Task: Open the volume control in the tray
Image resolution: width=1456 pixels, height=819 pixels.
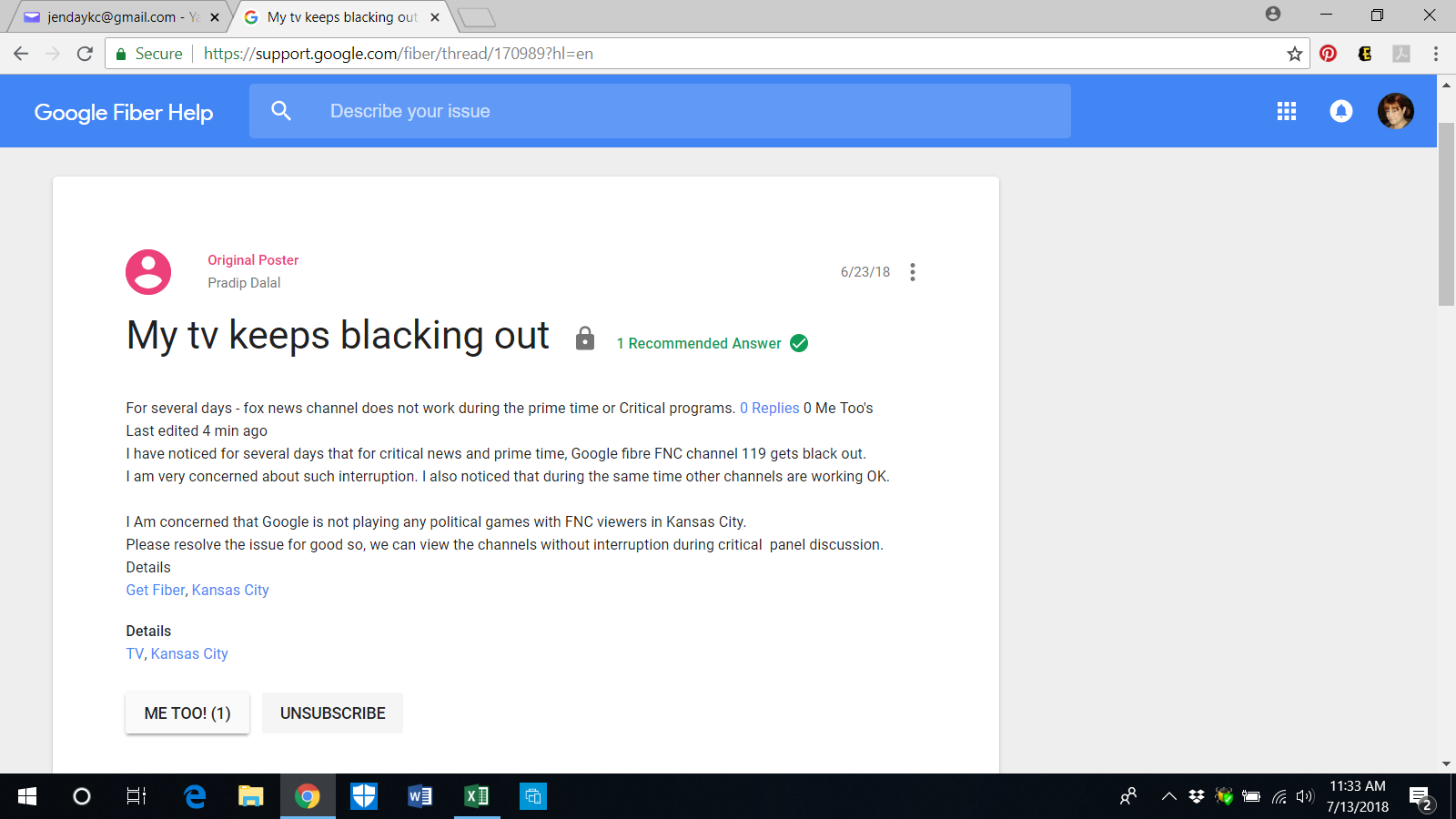Action: tap(1305, 796)
